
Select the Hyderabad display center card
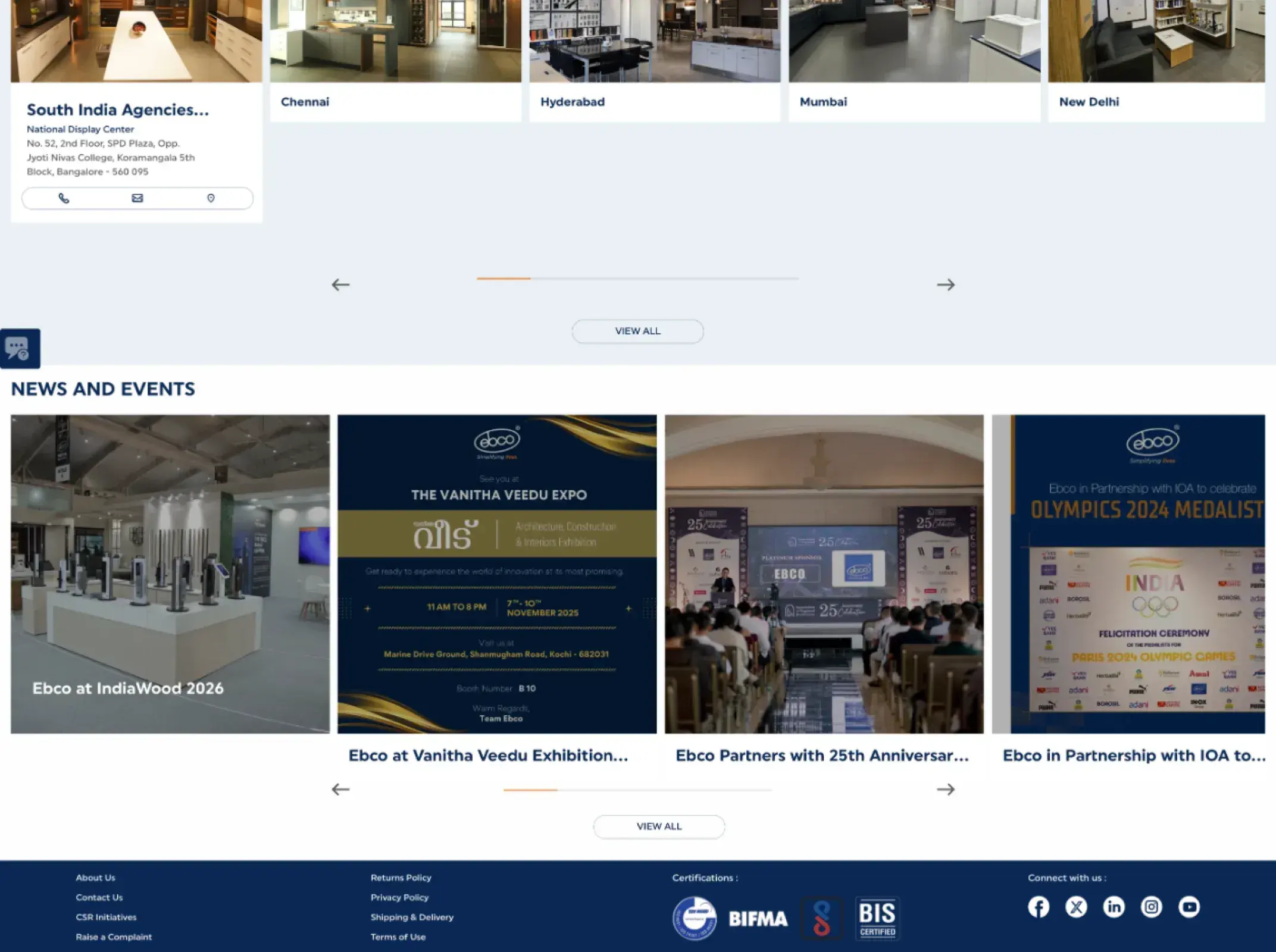(x=655, y=61)
